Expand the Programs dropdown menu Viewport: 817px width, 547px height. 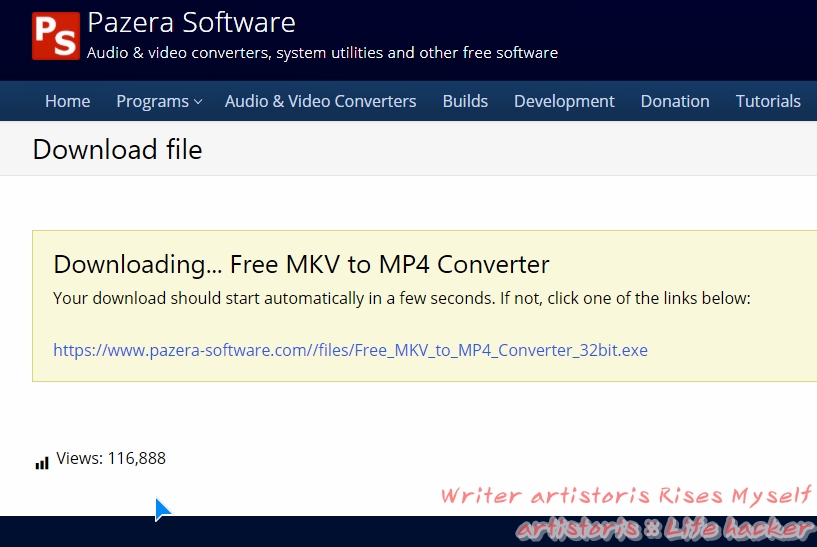tap(159, 101)
